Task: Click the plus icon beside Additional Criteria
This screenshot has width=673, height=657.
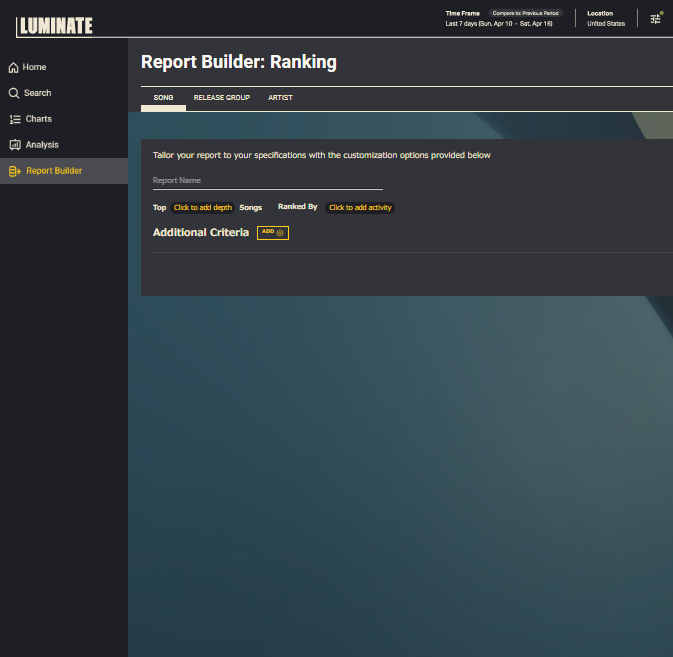Action: tap(280, 232)
